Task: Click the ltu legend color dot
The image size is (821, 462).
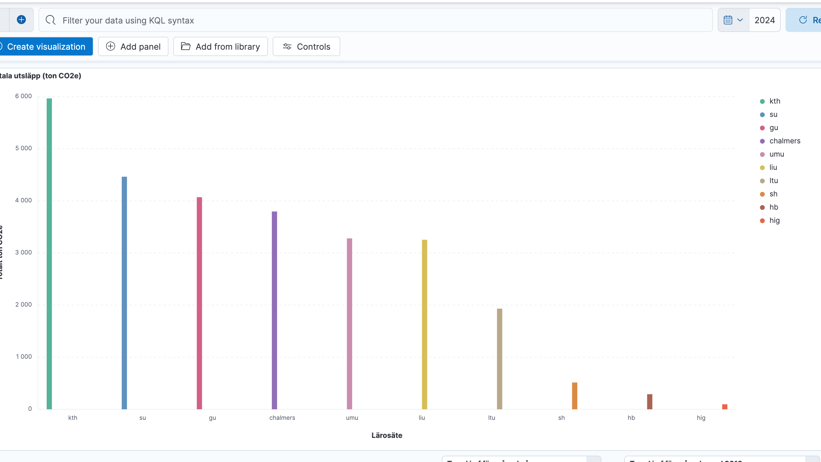Action: tap(762, 181)
